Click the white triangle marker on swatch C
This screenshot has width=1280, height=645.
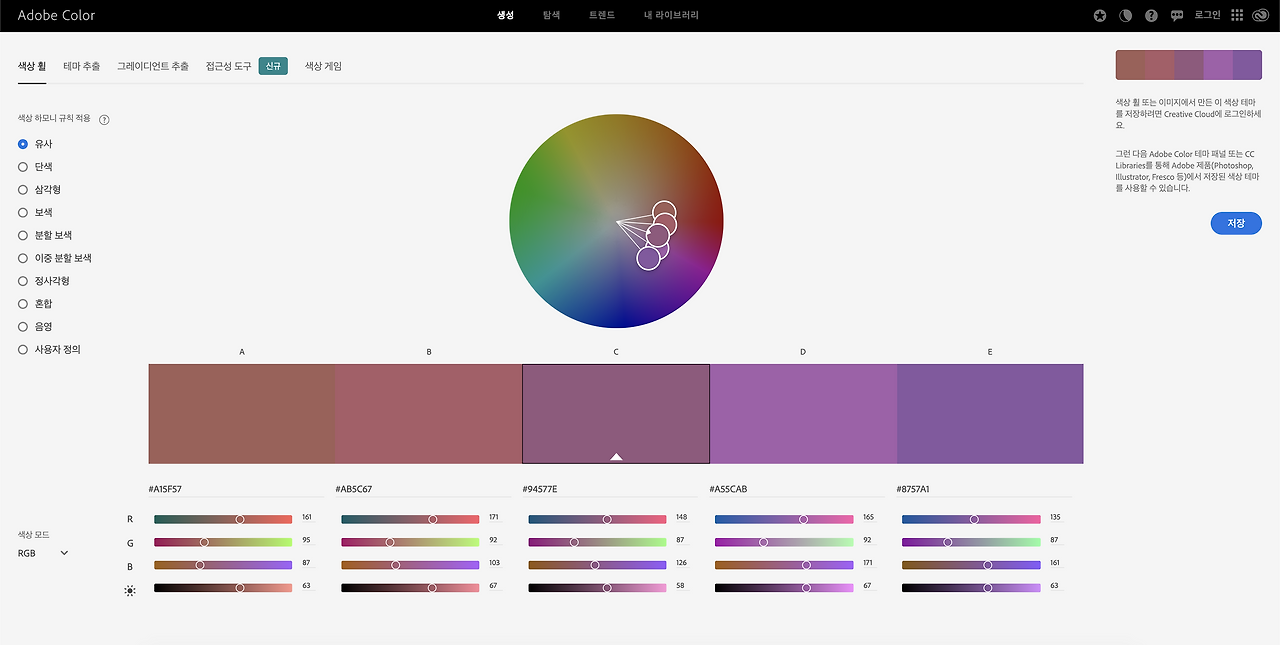point(616,456)
